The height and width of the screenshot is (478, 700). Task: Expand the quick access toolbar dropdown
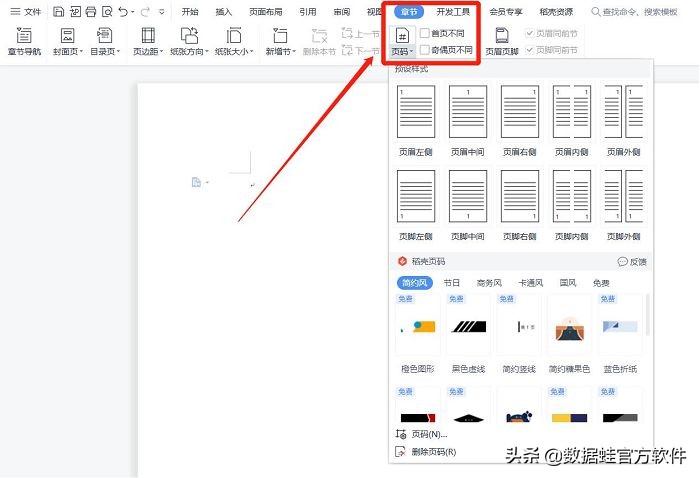[x=162, y=12]
